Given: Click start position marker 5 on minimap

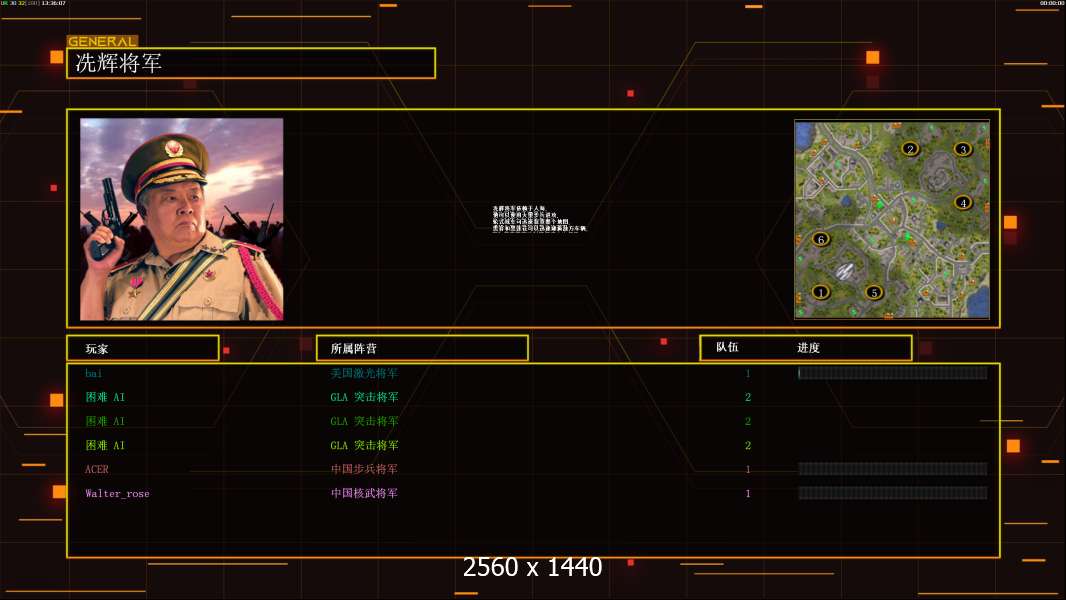Looking at the screenshot, I should click(874, 292).
